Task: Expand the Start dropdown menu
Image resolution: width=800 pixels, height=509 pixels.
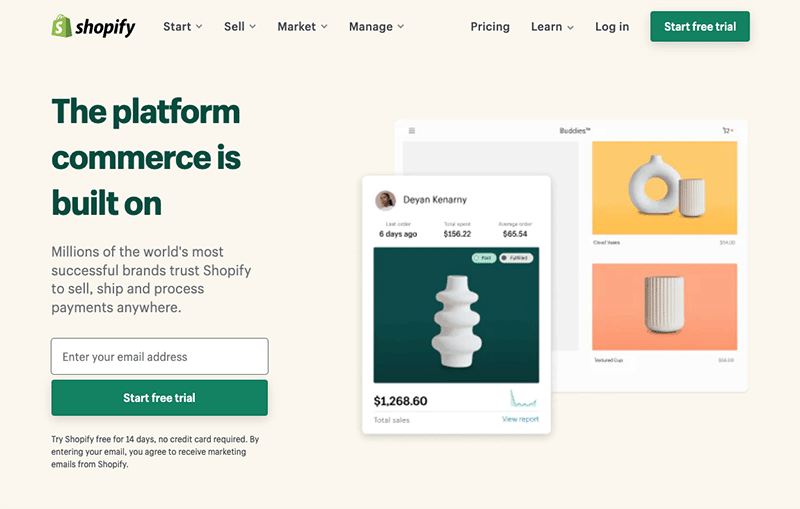Action: tap(183, 27)
